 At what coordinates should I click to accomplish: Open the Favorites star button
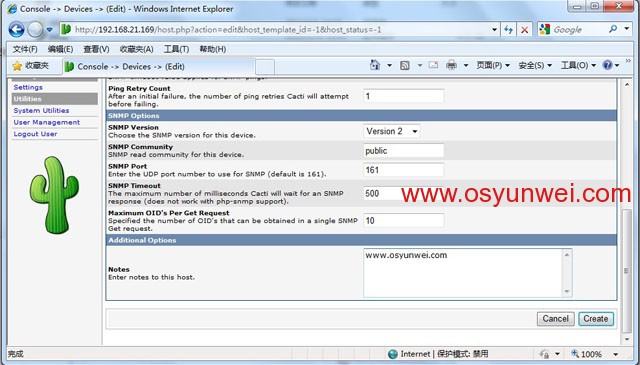click(31, 66)
